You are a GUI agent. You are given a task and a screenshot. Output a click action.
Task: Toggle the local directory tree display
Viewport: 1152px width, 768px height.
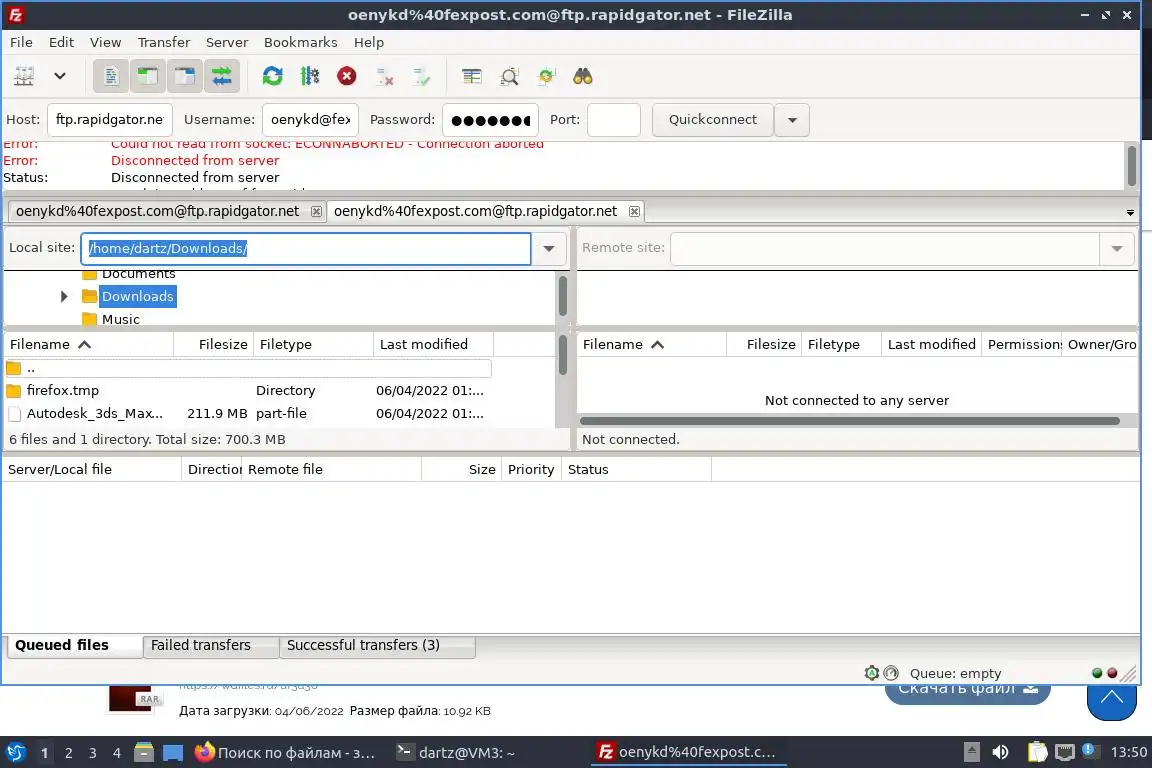point(148,76)
